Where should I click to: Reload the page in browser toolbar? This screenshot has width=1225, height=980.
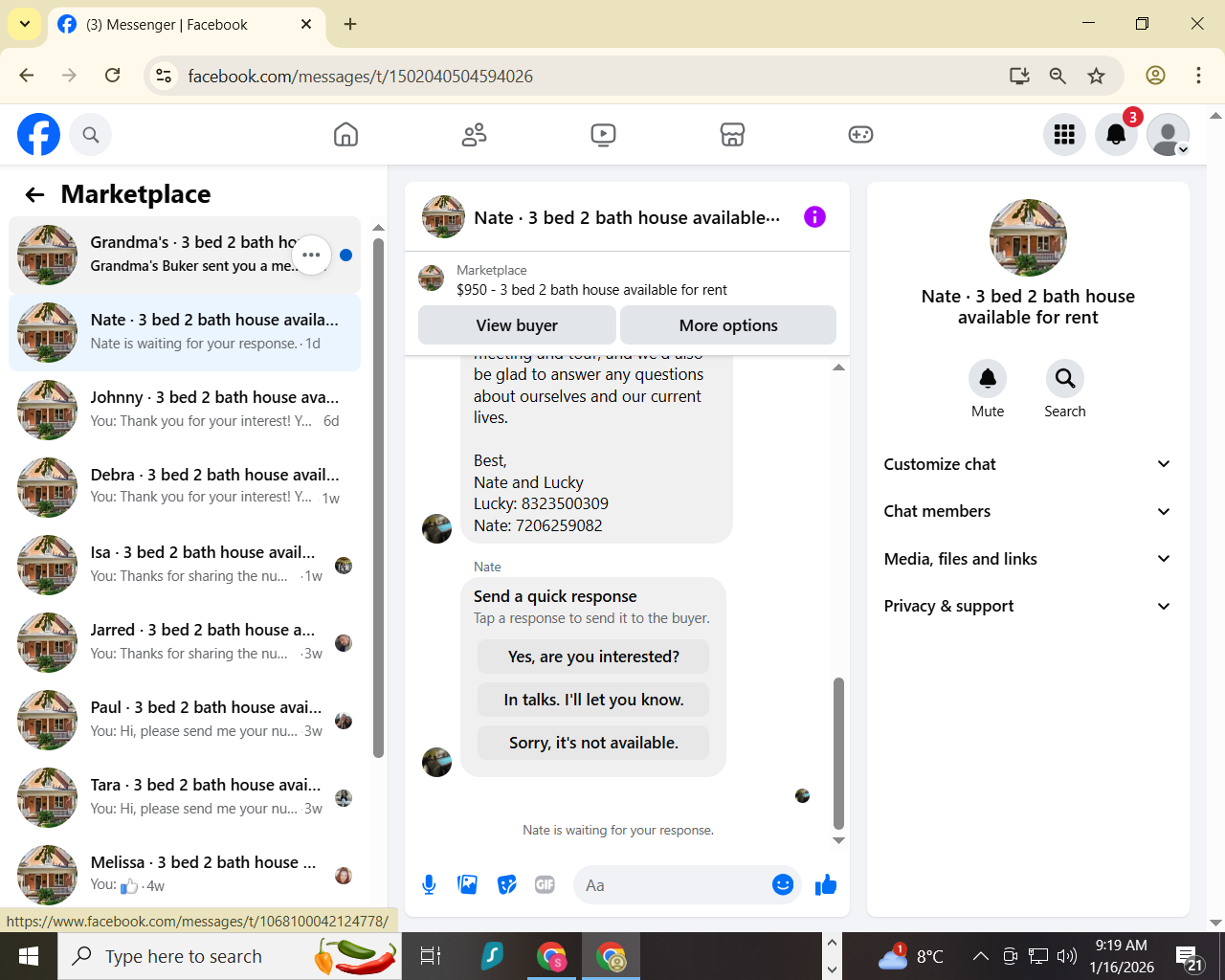click(113, 76)
